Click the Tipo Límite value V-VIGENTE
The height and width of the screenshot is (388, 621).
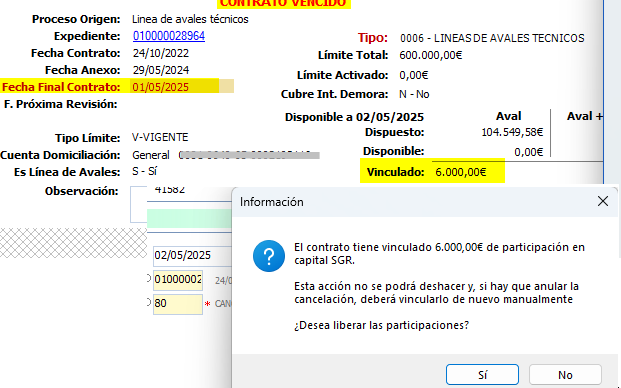160,137
